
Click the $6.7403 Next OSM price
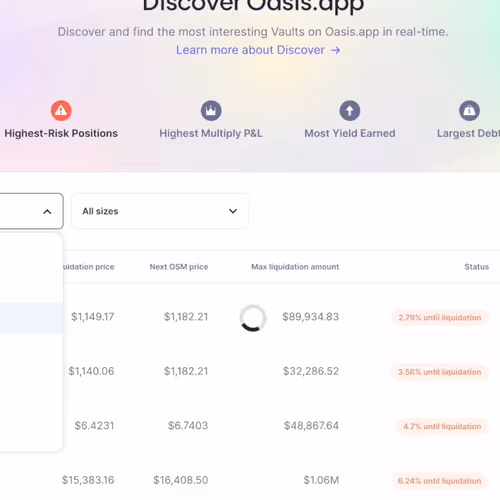pos(188,426)
